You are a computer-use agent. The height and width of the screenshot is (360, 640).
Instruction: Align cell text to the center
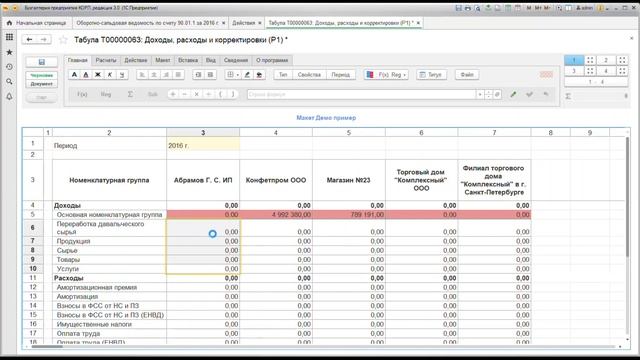tap(154, 75)
